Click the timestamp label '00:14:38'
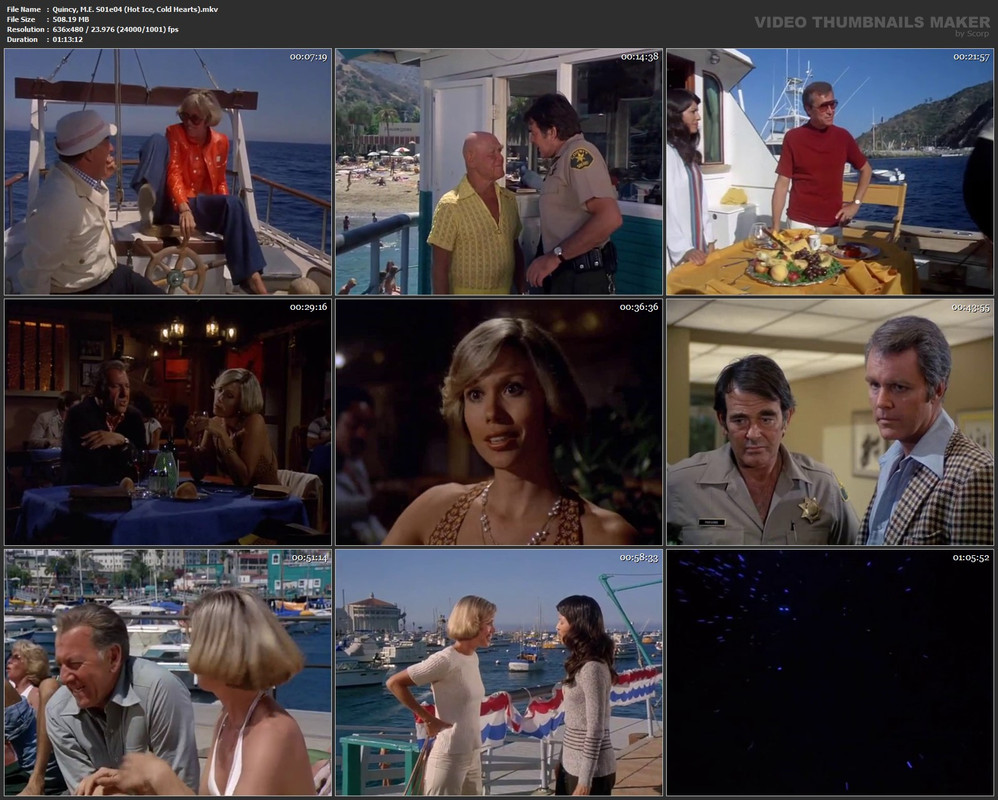 tap(639, 57)
